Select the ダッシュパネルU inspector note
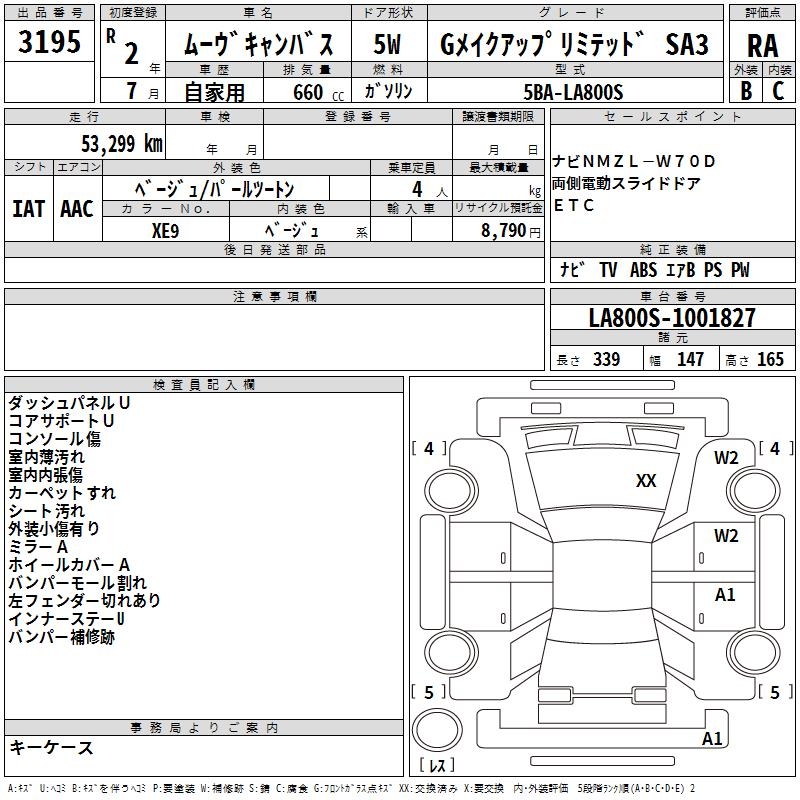The image size is (800, 800). (69, 402)
